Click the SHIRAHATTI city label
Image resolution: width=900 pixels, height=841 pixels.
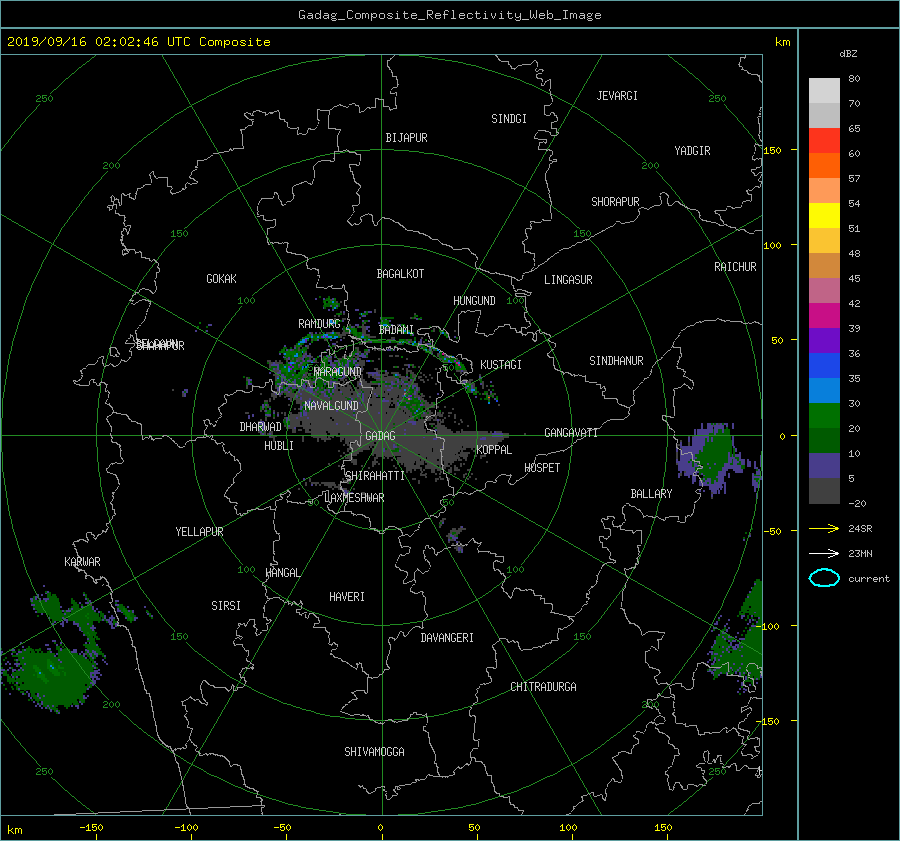[375, 476]
